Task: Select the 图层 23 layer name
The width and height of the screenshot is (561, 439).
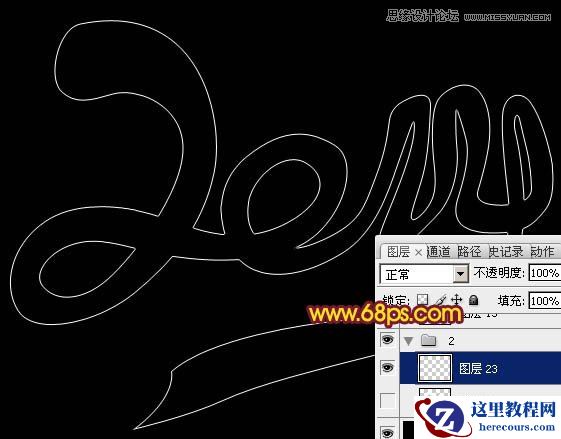Action: click(478, 369)
